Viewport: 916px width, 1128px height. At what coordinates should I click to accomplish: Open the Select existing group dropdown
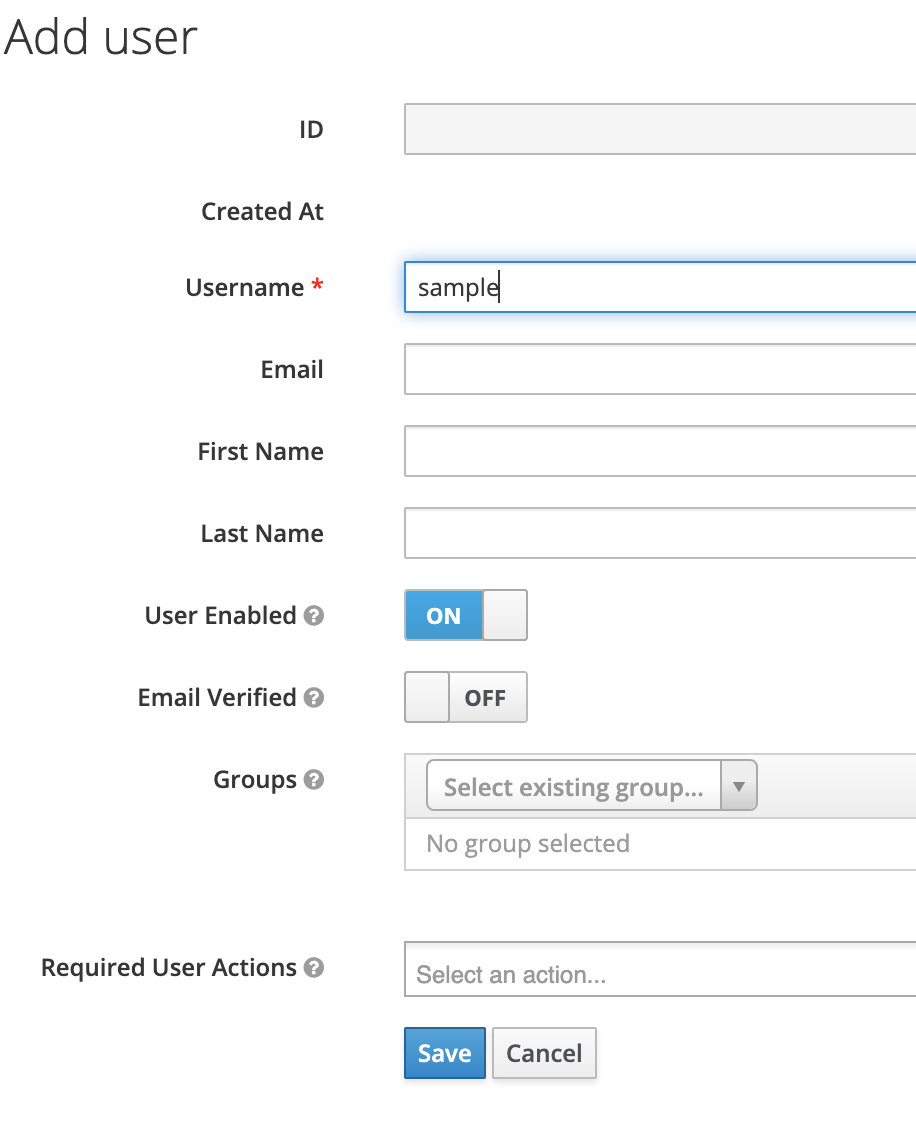(x=574, y=787)
